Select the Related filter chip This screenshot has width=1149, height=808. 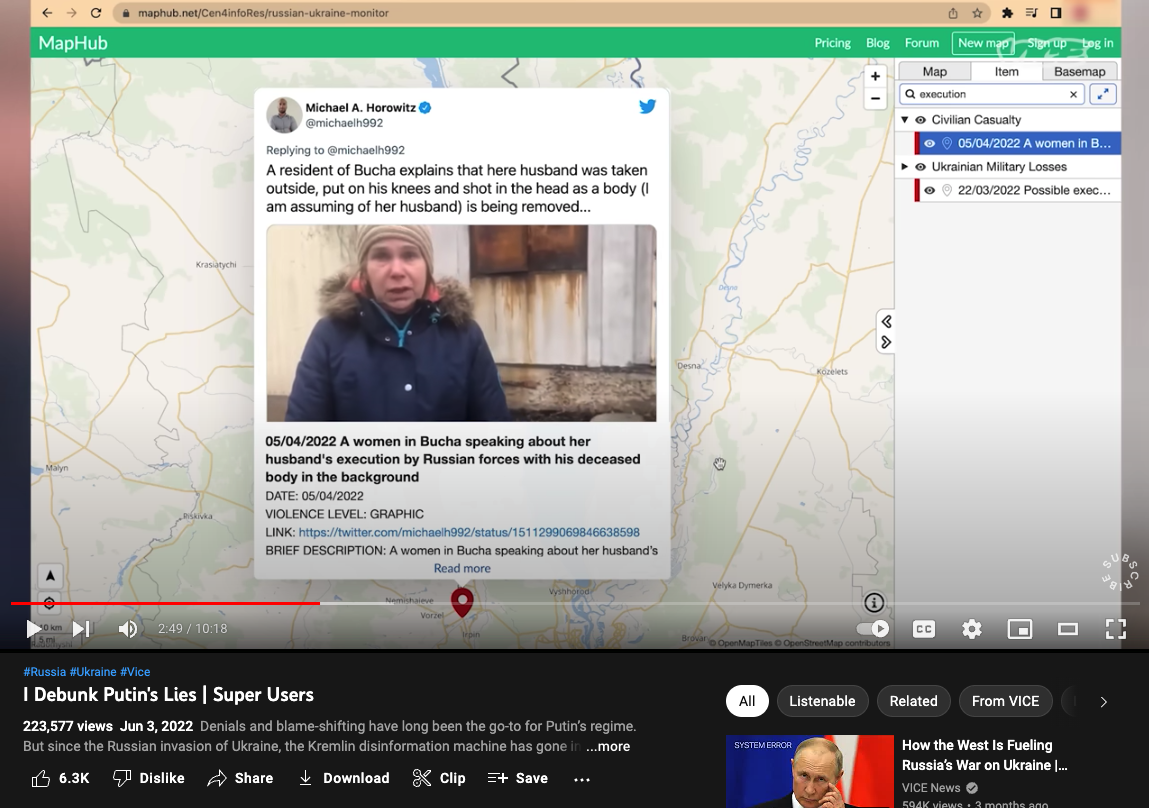coord(913,701)
